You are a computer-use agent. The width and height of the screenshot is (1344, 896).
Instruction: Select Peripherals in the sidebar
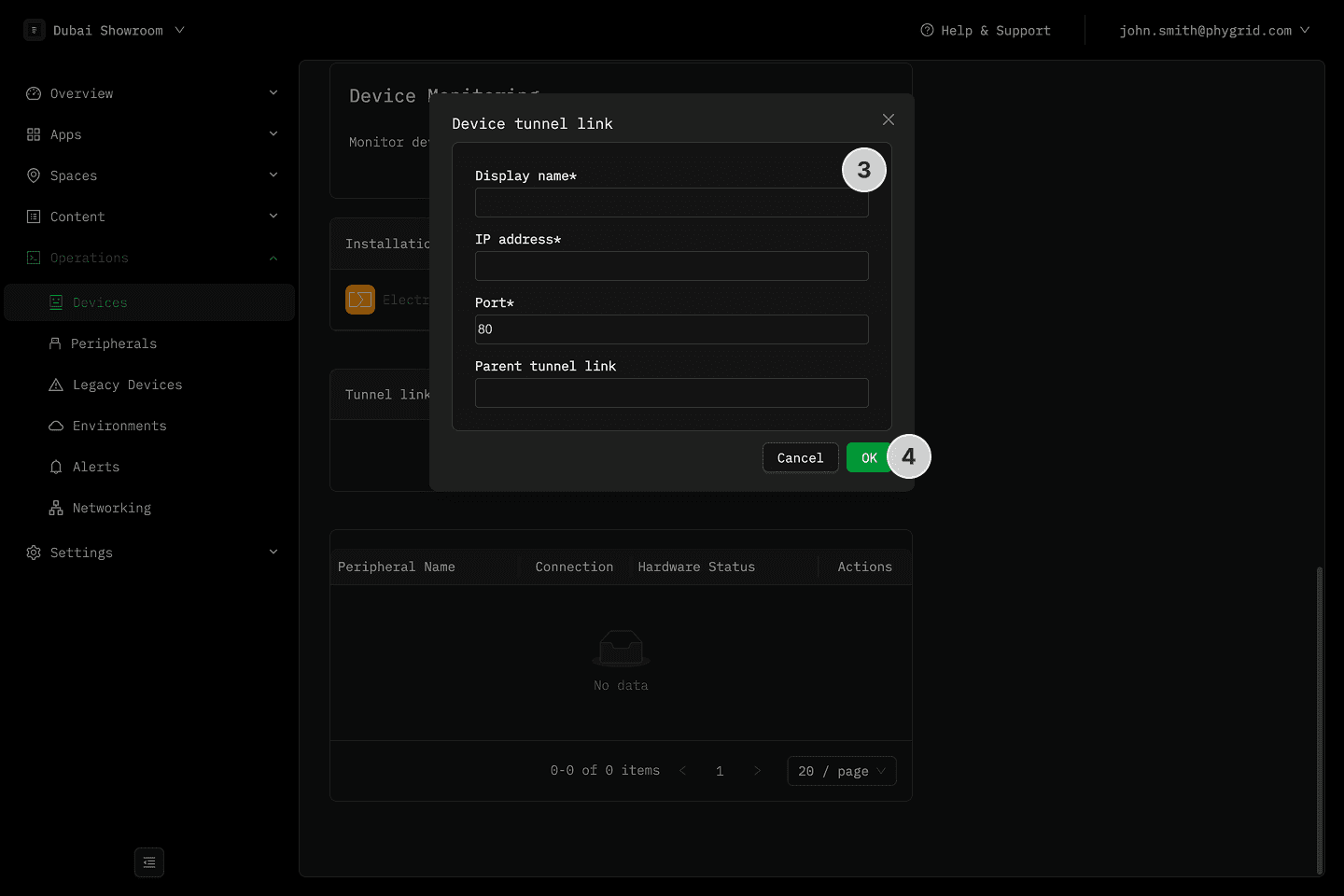pyautogui.click(x=149, y=343)
